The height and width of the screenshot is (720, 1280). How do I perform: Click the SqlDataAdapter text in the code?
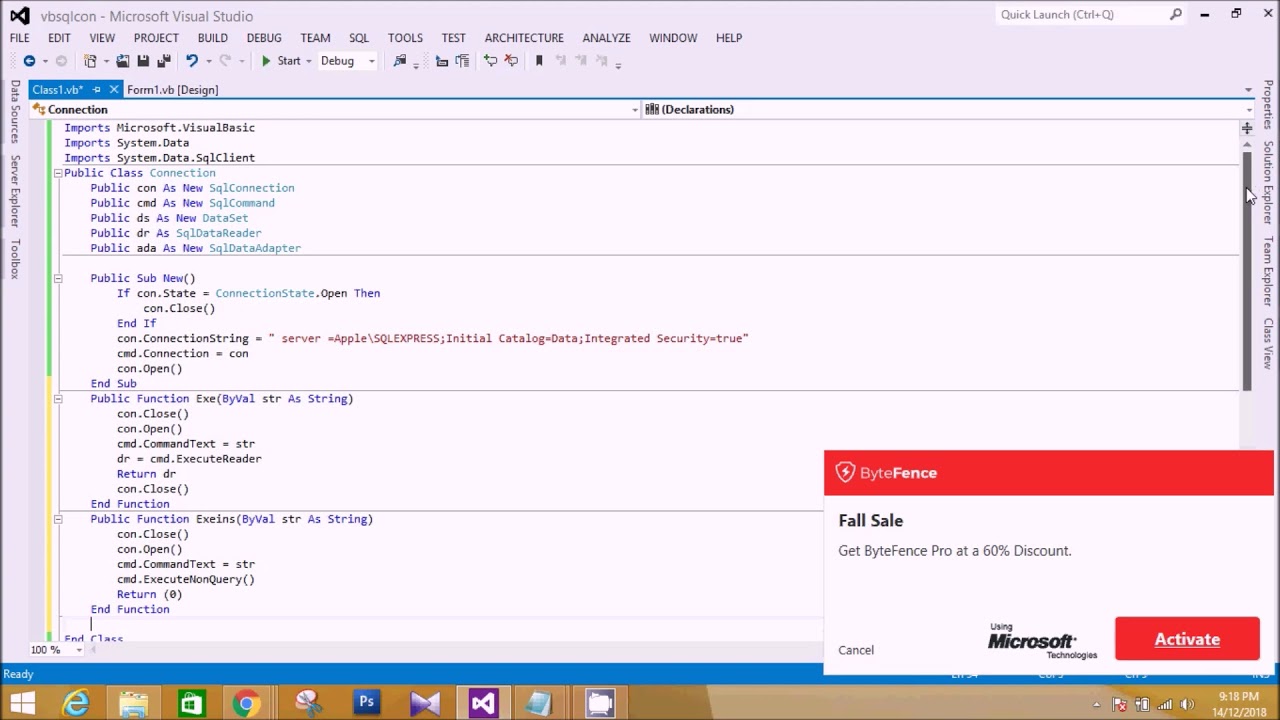tap(255, 248)
